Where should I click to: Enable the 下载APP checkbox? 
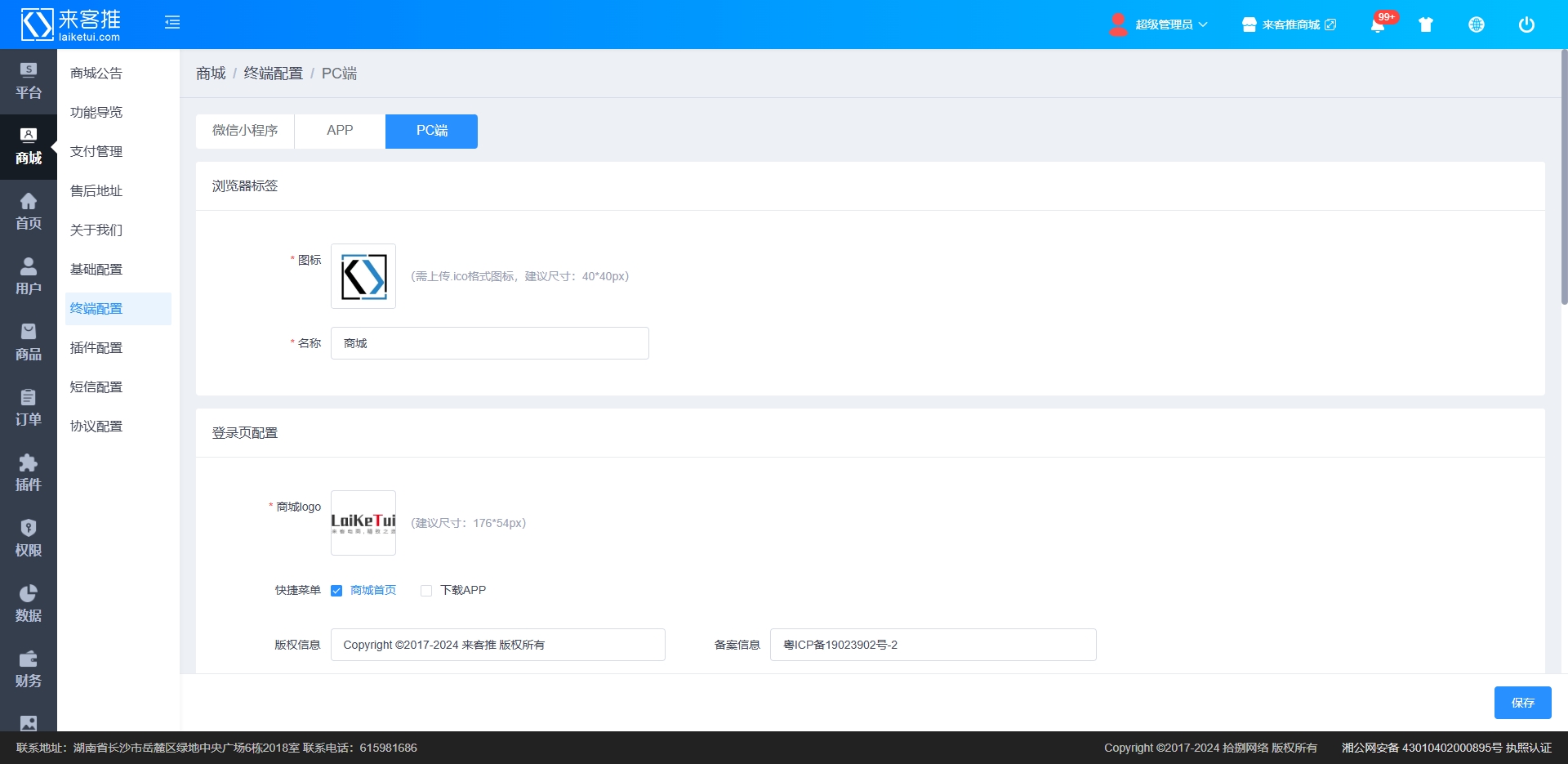[x=426, y=591]
